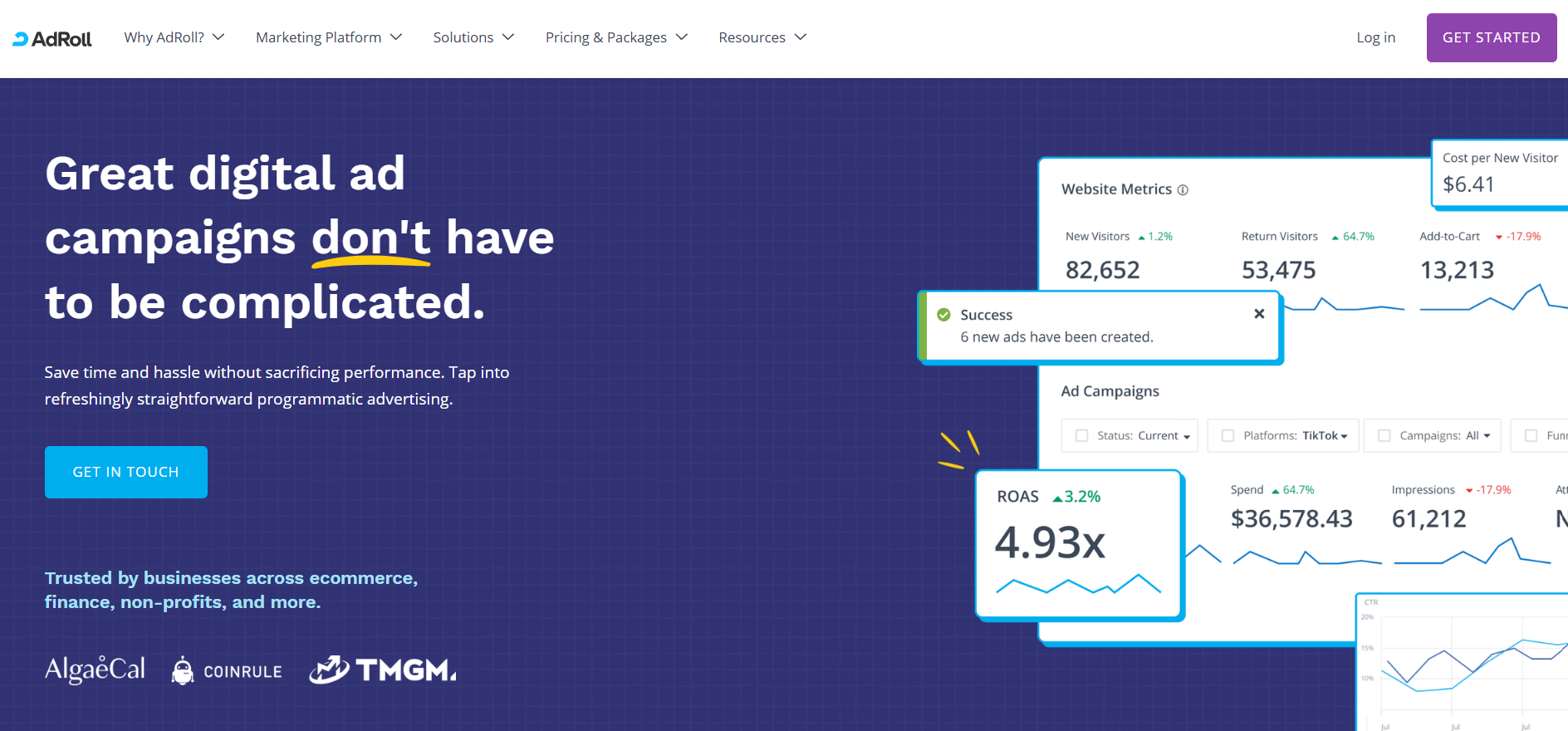
Task: Expand the Why AdRoll? chevron
Action: tap(218, 37)
